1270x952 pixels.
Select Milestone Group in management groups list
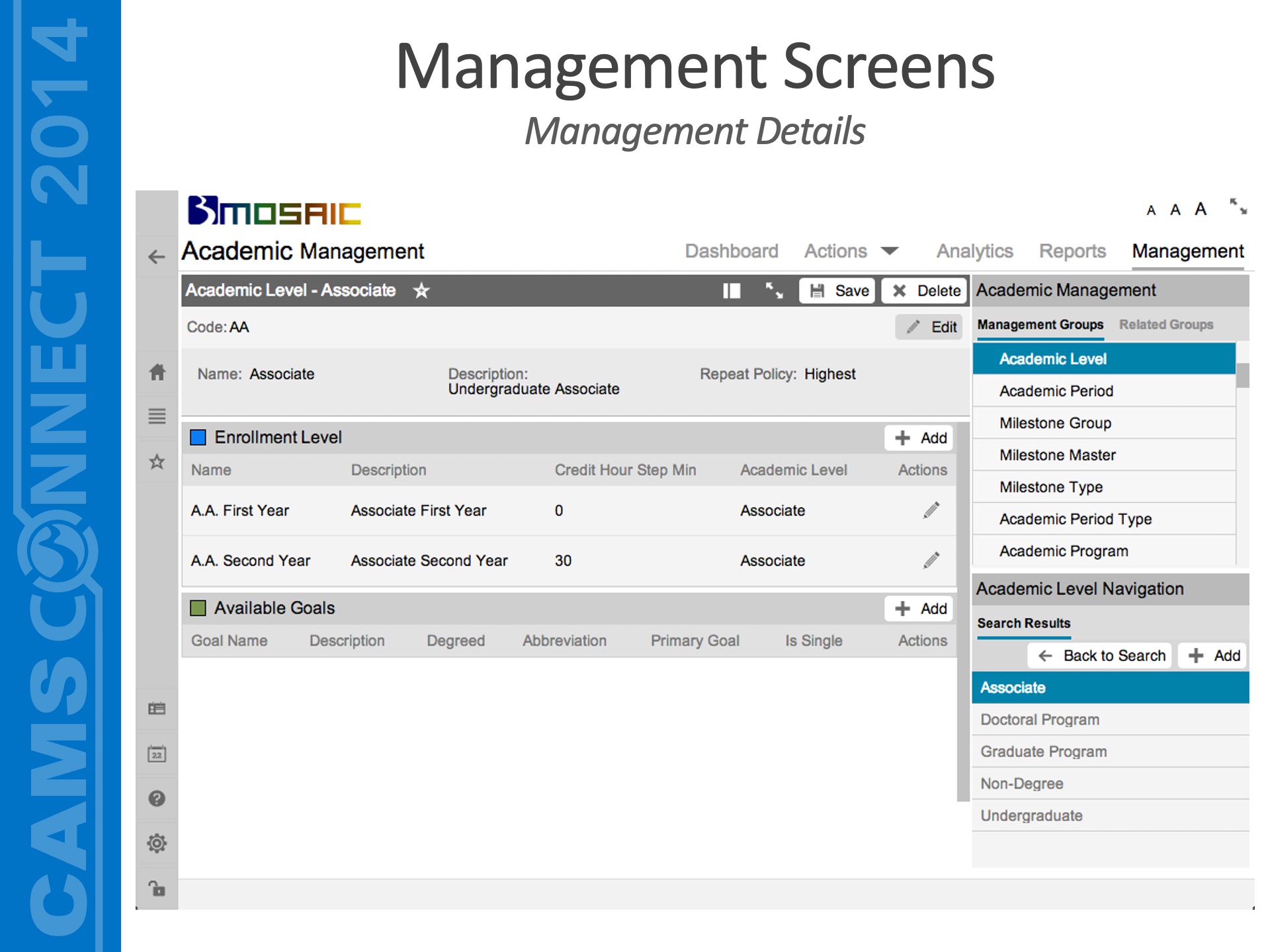coord(1055,423)
